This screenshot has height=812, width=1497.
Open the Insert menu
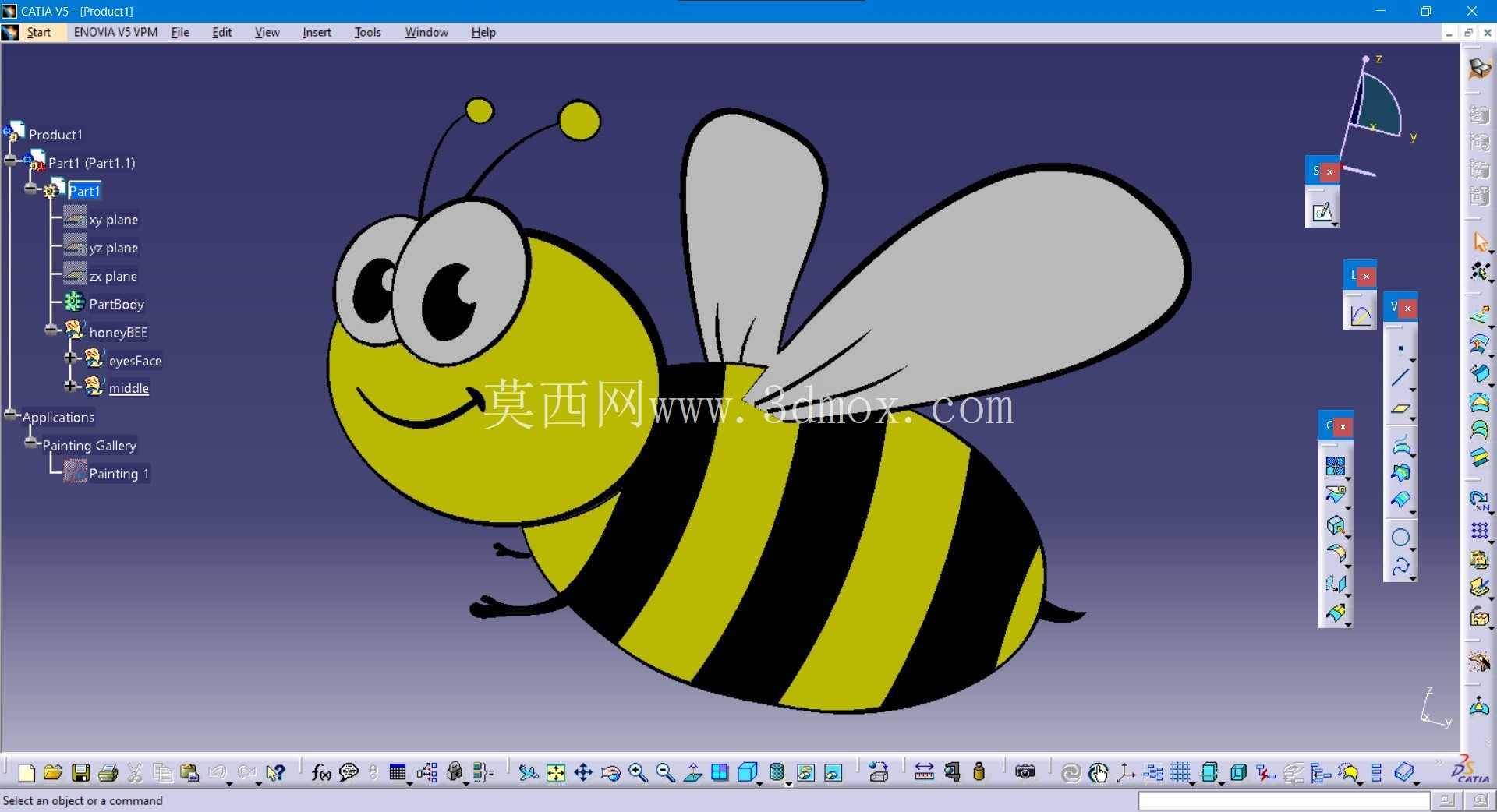pyautogui.click(x=317, y=32)
